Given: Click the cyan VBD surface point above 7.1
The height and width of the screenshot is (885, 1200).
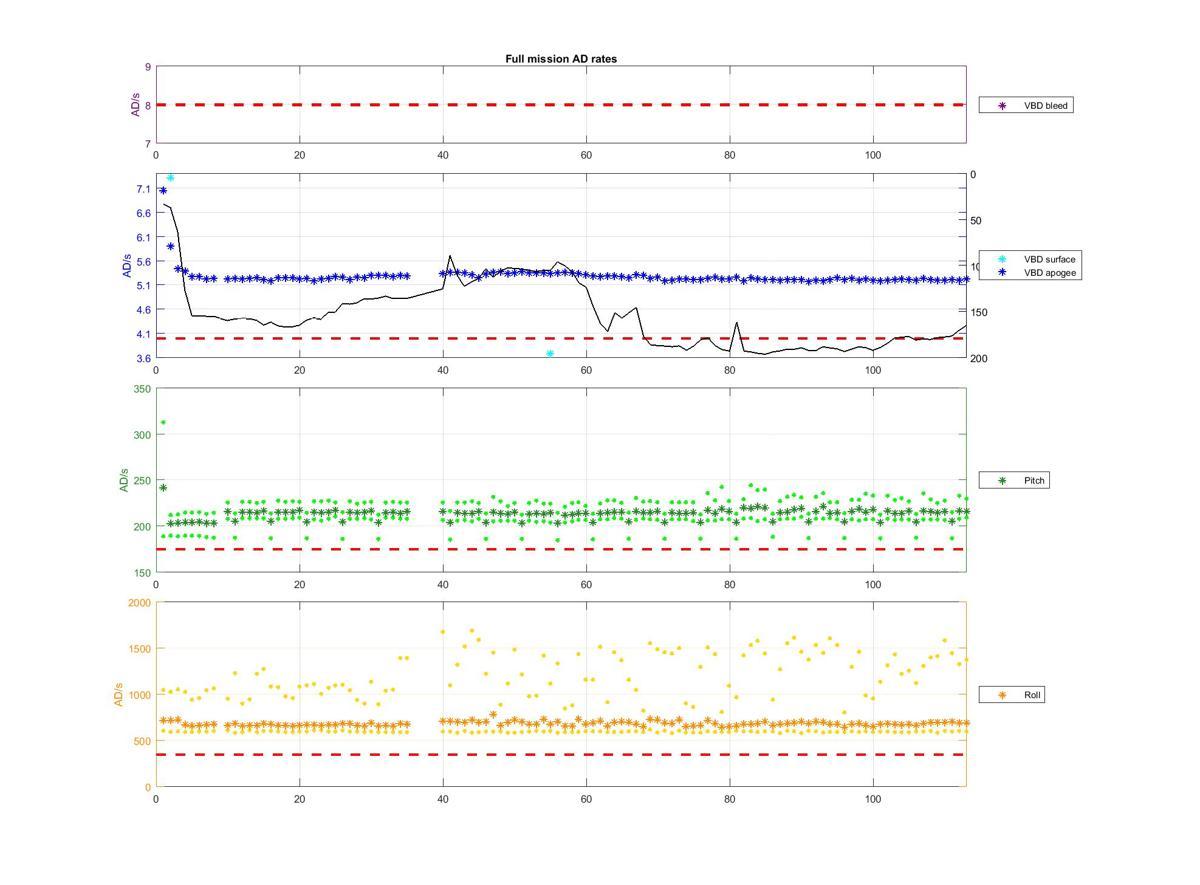Looking at the screenshot, I should [170, 178].
